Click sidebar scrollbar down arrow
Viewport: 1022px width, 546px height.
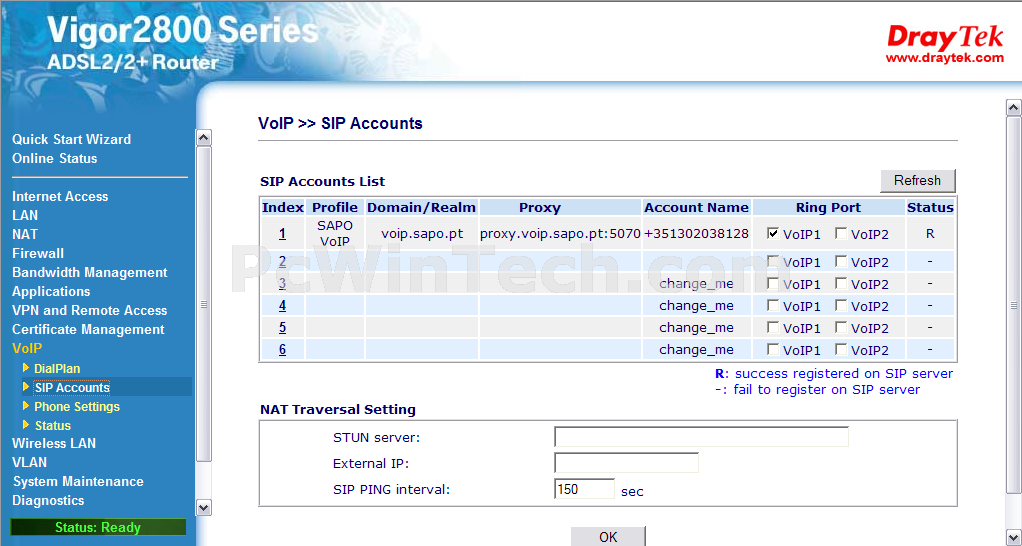[203, 507]
